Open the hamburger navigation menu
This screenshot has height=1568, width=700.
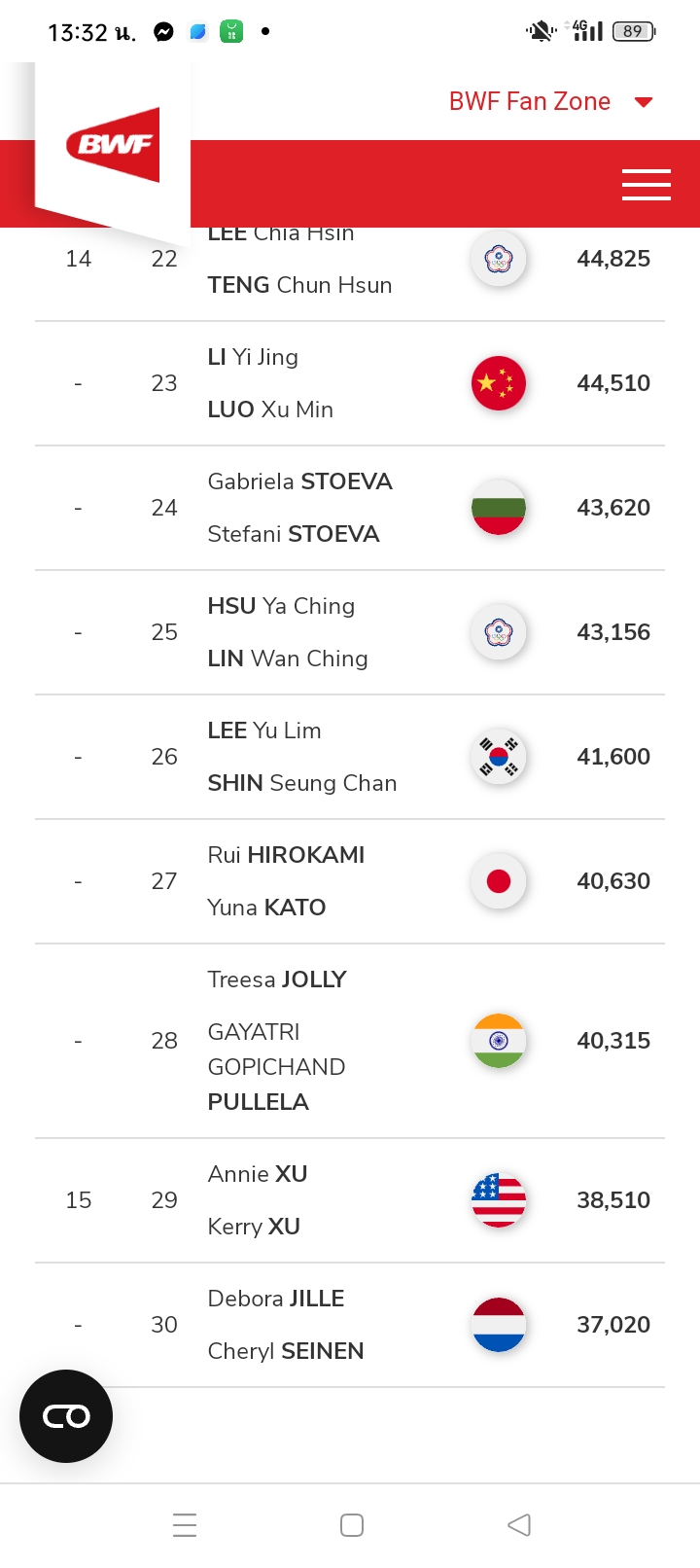(x=646, y=184)
